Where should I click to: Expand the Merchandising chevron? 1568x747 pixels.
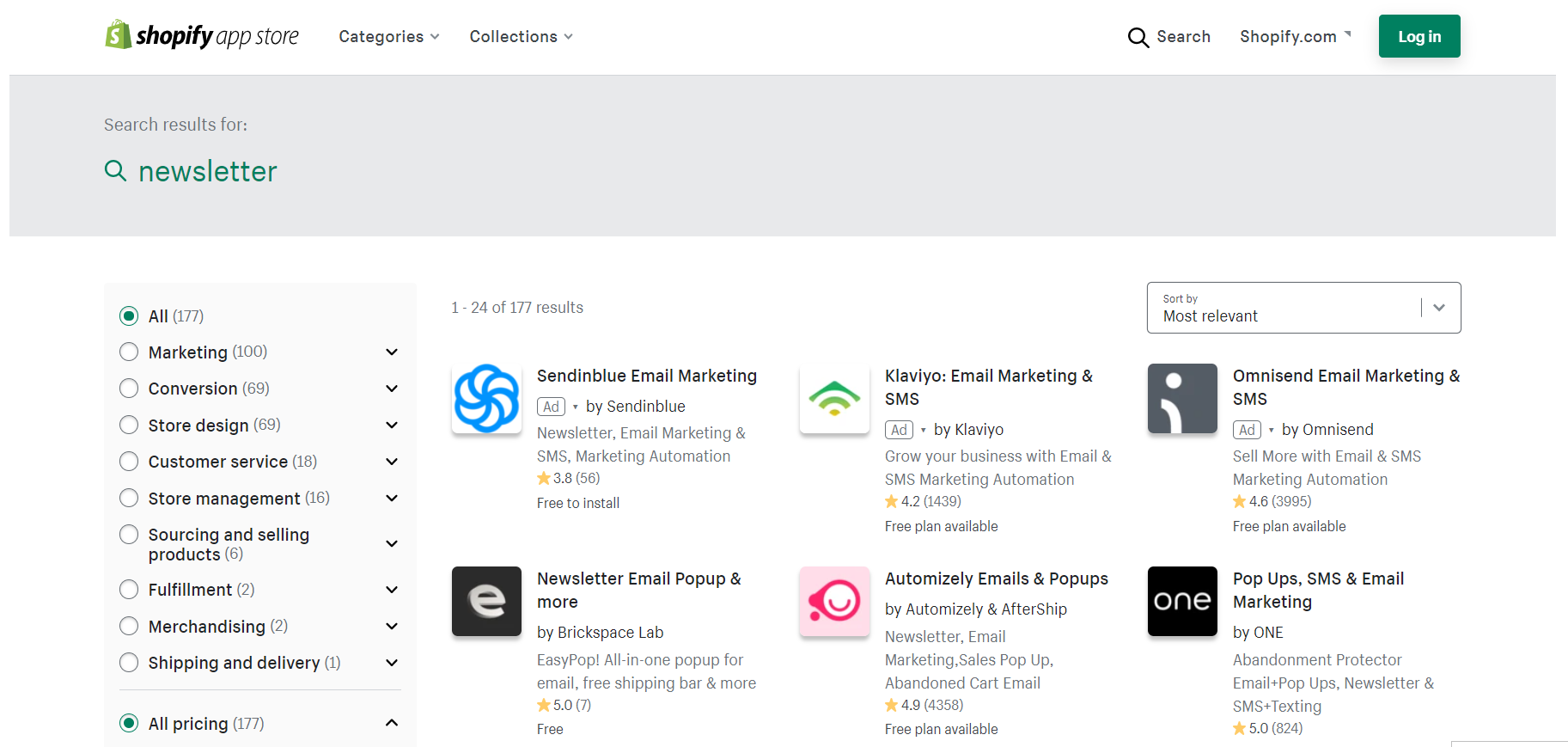(x=392, y=627)
